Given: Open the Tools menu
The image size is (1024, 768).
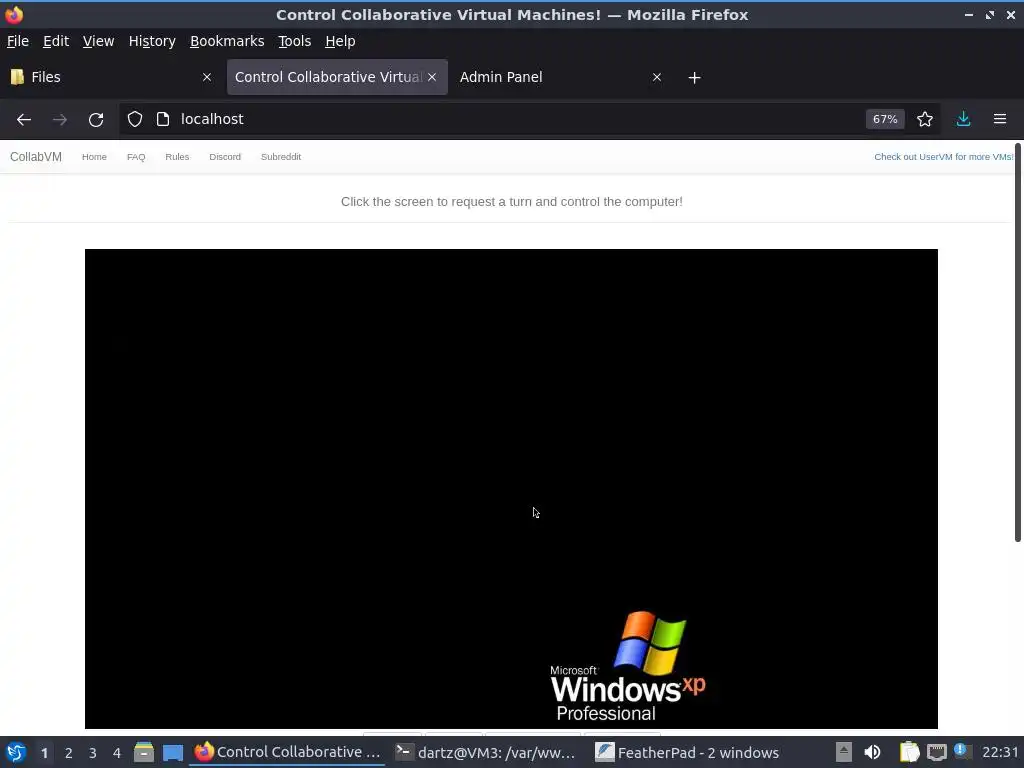Looking at the screenshot, I should tap(295, 41).
